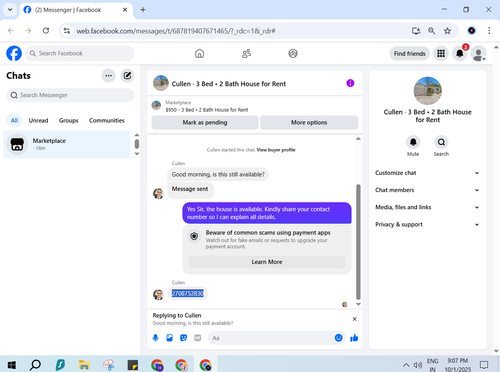Open the Facebook menu grid icon

pos(441,53)
